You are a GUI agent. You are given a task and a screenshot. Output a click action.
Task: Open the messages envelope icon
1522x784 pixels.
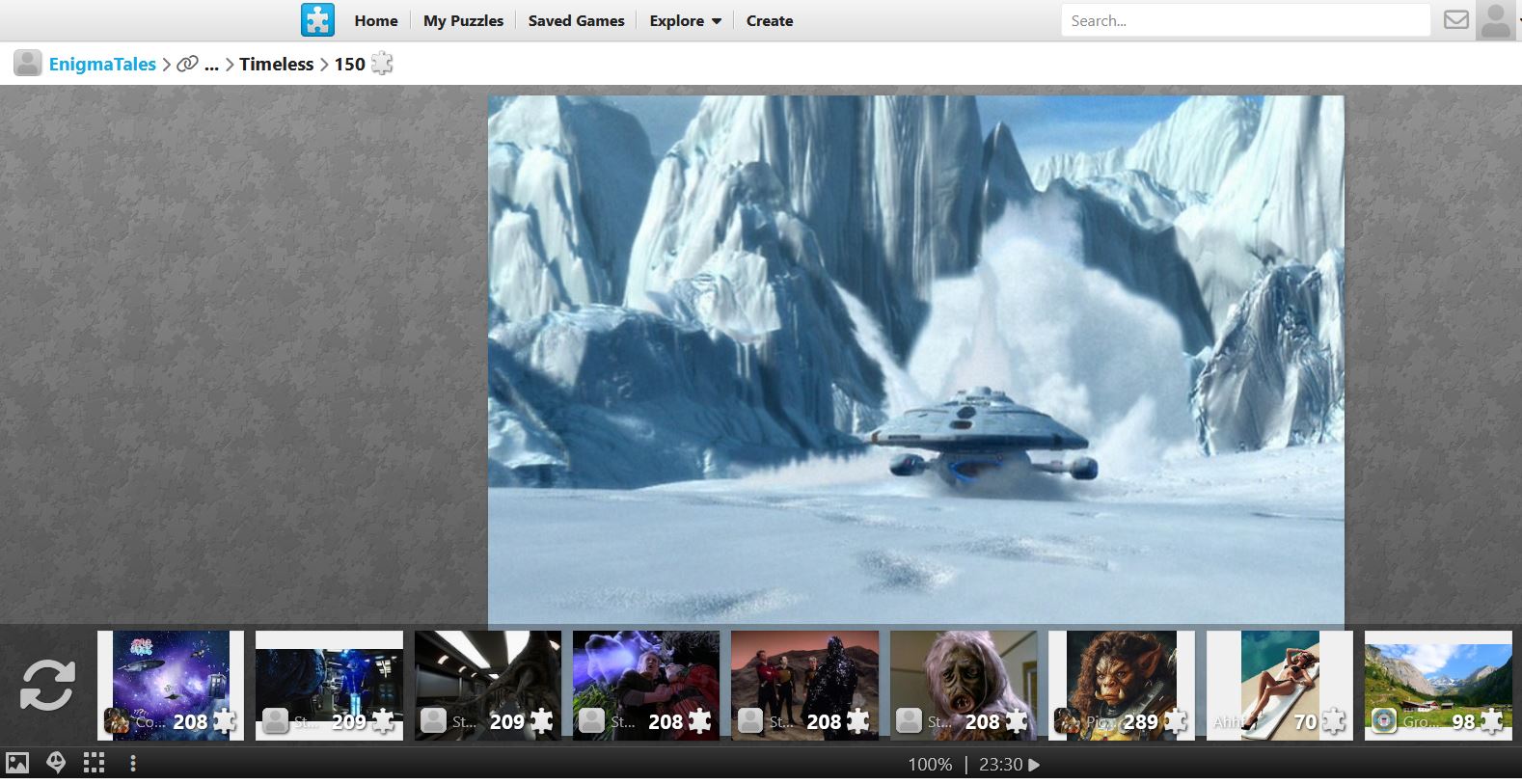(x=1456, y=20)
